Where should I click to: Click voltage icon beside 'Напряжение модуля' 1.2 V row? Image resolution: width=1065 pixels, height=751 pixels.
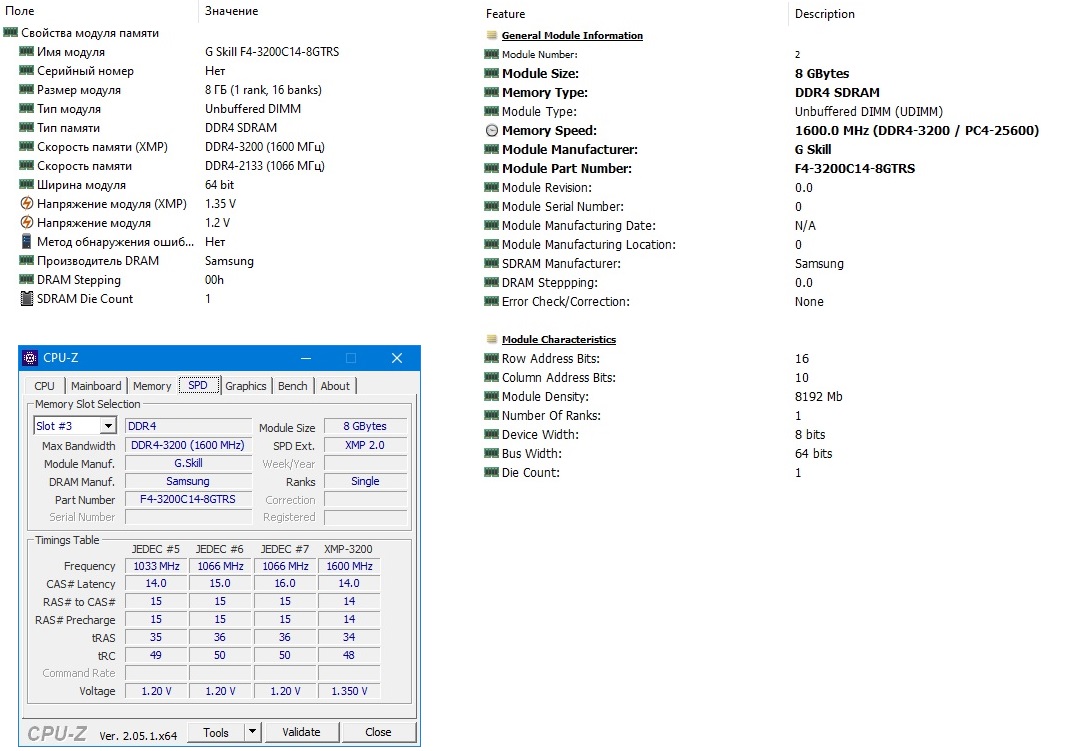tap(26, 222)
